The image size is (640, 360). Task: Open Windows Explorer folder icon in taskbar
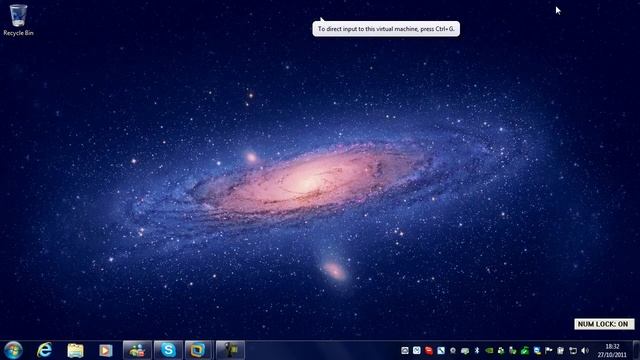[x=76, y=350]
